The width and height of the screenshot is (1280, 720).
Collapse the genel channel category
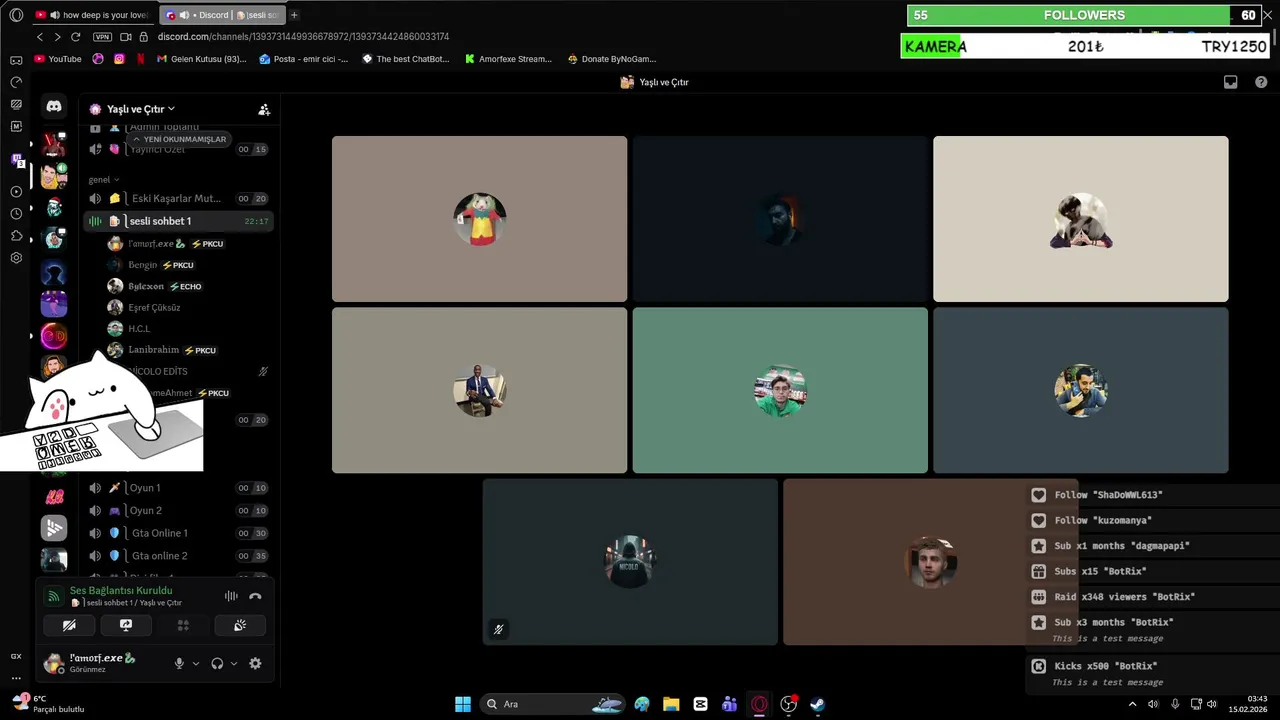104,180
